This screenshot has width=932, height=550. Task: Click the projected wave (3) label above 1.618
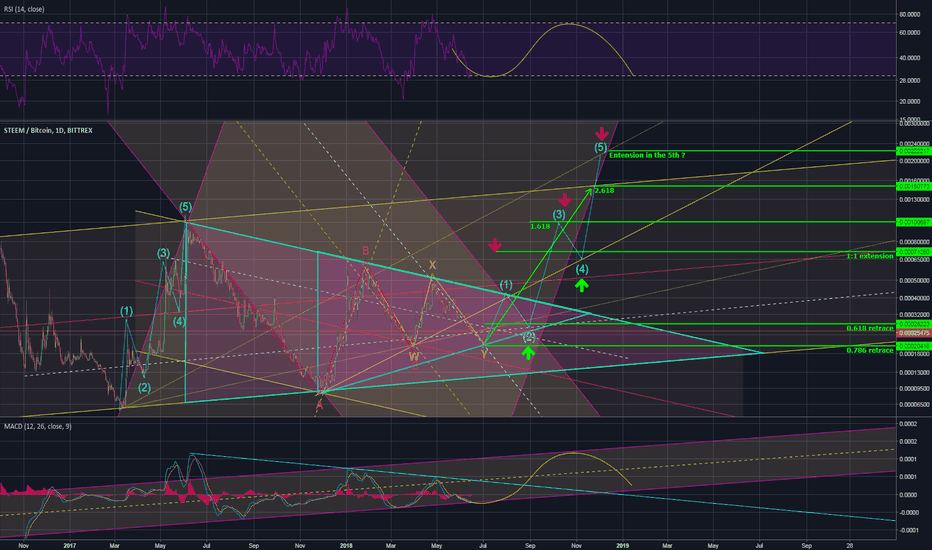pos(559,215)
